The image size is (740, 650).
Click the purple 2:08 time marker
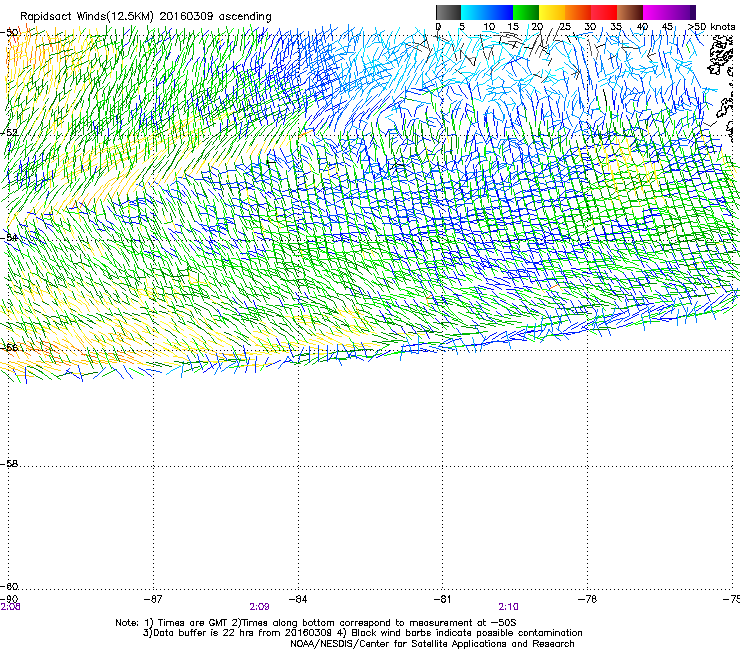10,607
